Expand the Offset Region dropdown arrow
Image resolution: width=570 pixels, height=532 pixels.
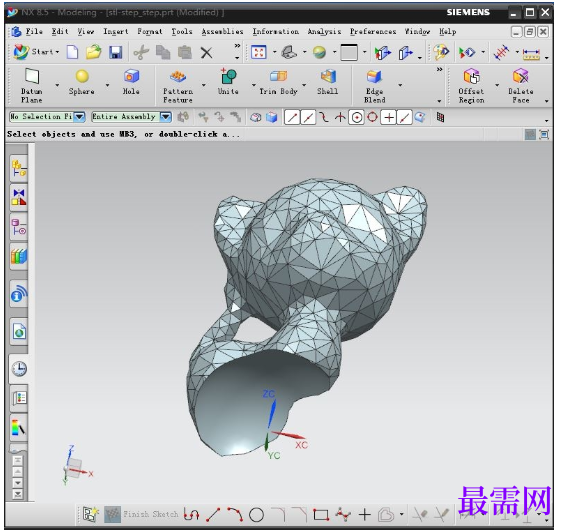(497, 85)
